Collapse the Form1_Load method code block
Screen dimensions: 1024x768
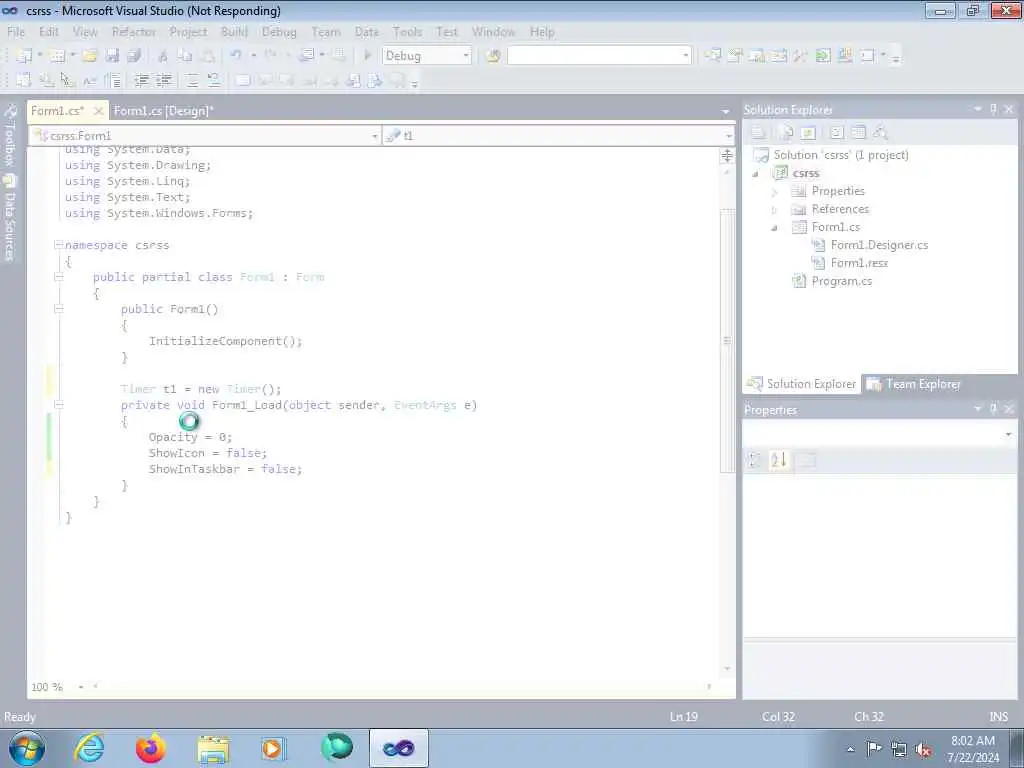point(59,405)
